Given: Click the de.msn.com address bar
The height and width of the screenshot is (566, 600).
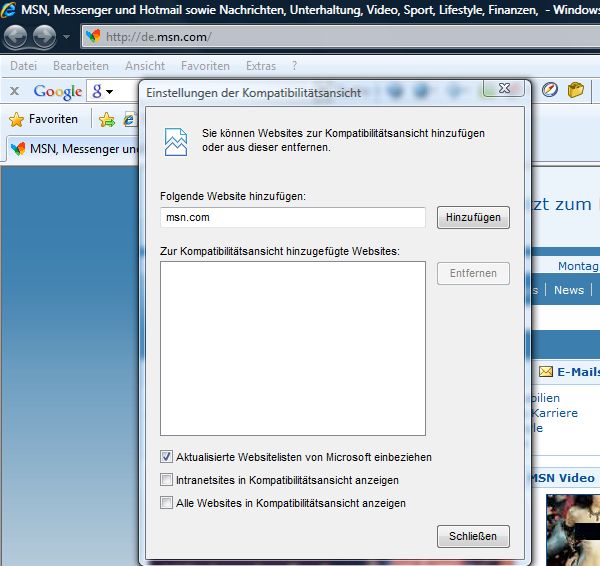Looking at the screenshot, I should coord(341,37).
